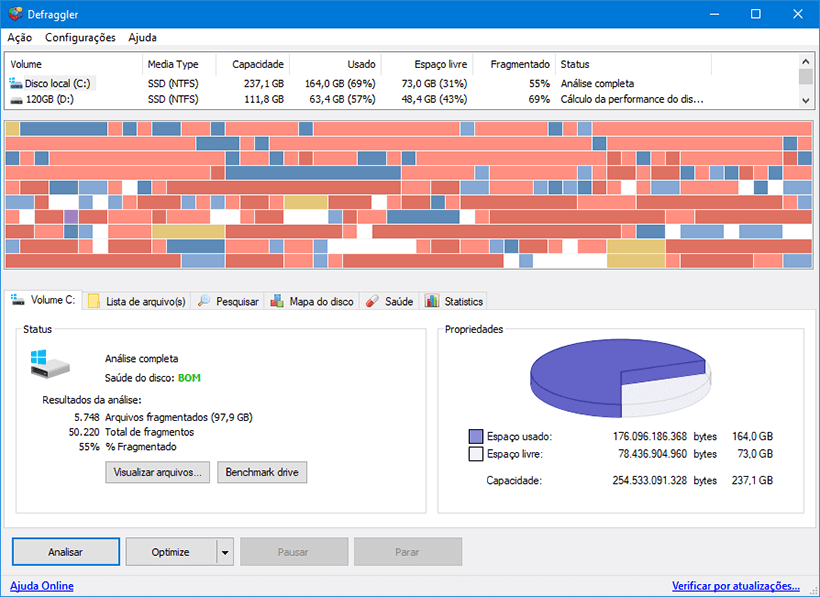Click the disk map icon on Mapa do disco tab
The image size is (820, 597).
tap(277, 300)
